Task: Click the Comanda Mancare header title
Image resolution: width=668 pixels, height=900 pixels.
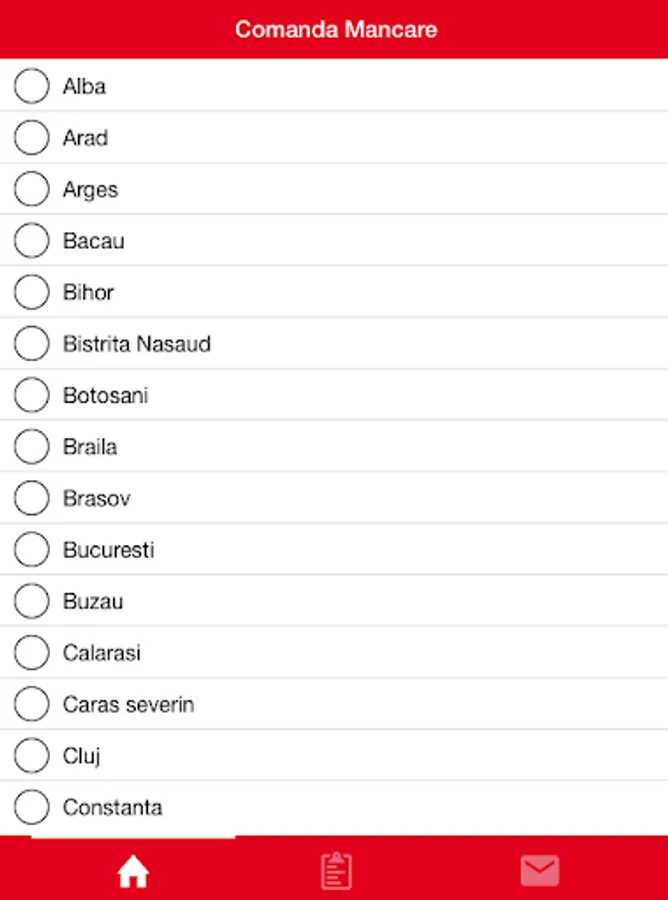Action: tap(336, 29)
